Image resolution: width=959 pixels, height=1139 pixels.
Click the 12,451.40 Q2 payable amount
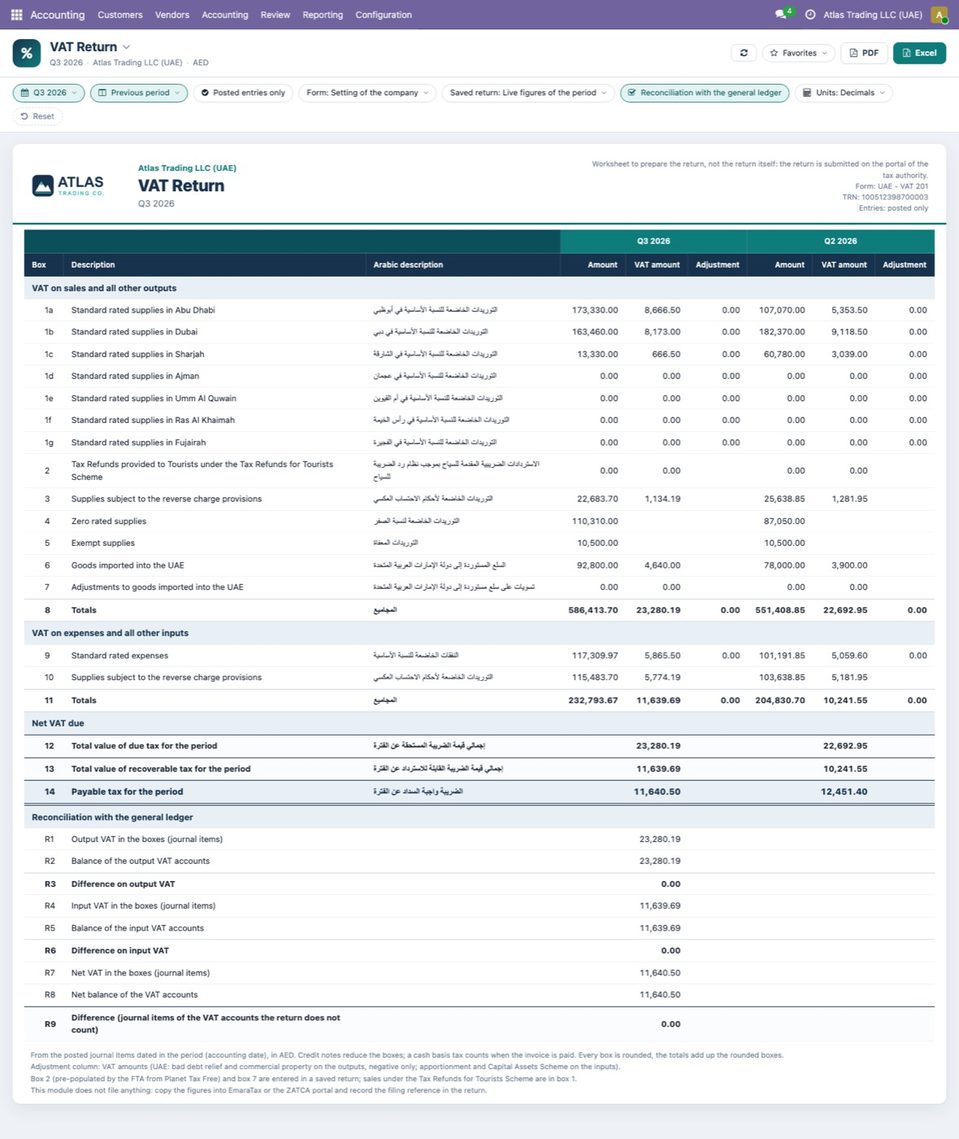point(843,792)
